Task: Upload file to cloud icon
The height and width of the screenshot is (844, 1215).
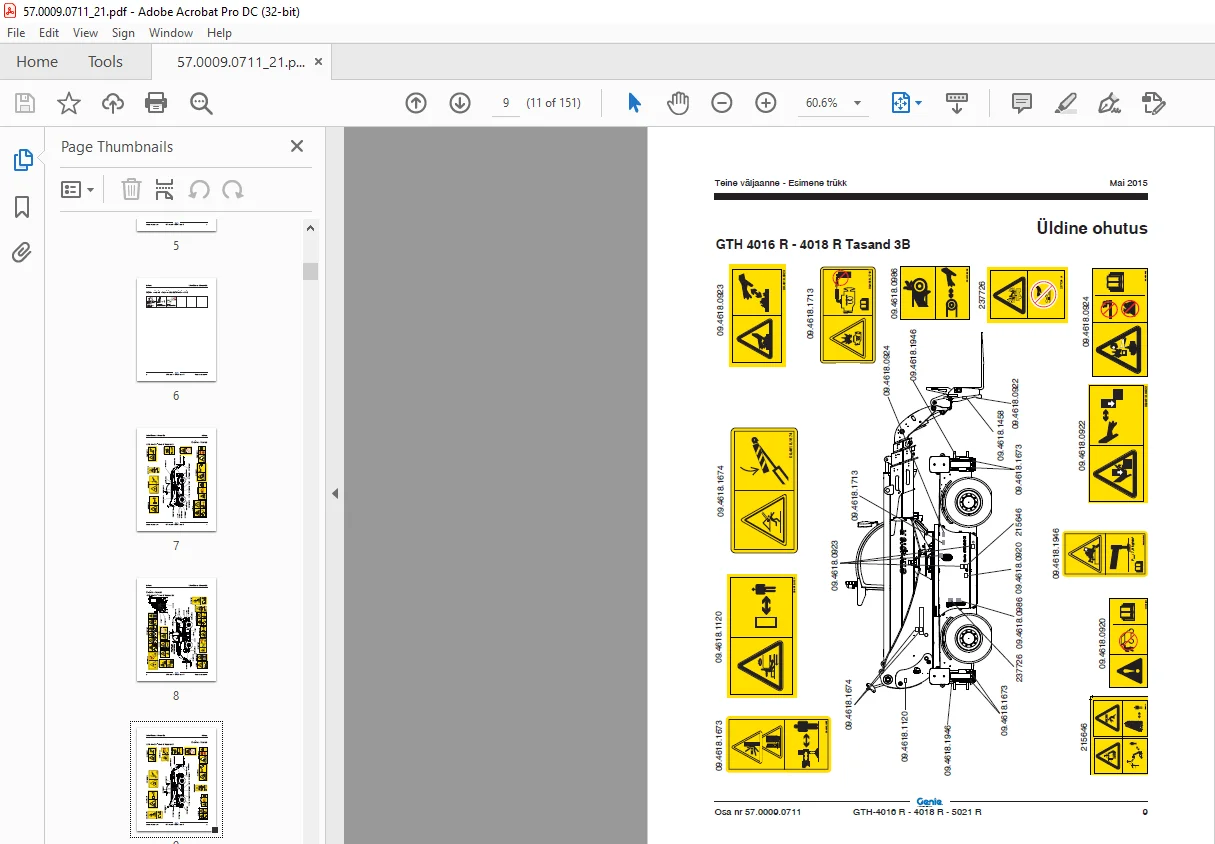Action: [x=113, y=103]
